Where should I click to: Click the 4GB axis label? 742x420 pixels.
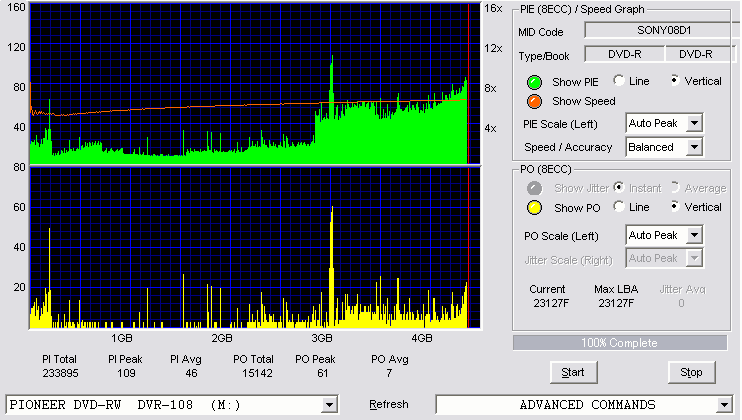[x=422, y=338]
